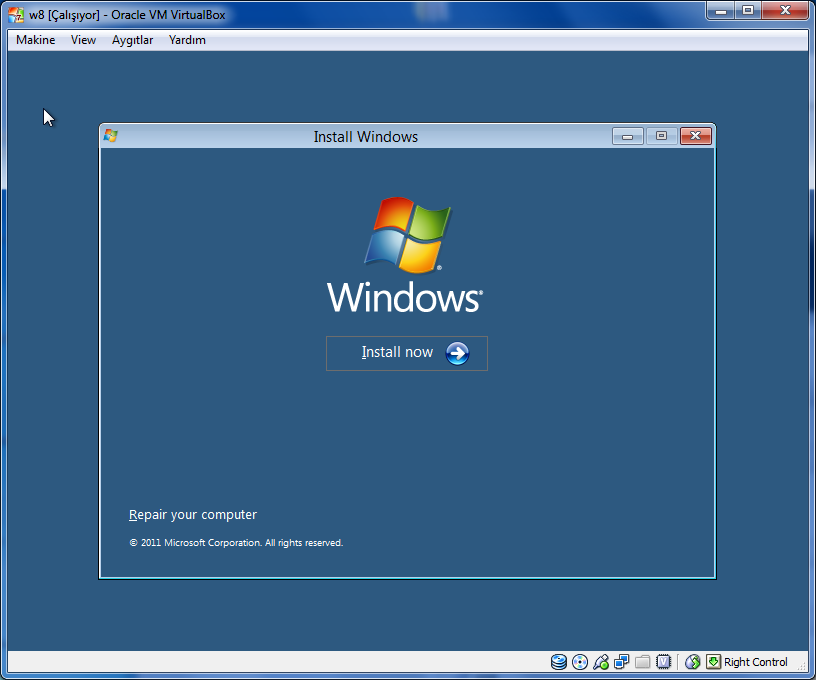Click the Windows flag icon in Install Windows title bar
Screen dimensions: 816x680
click(111, 136)
